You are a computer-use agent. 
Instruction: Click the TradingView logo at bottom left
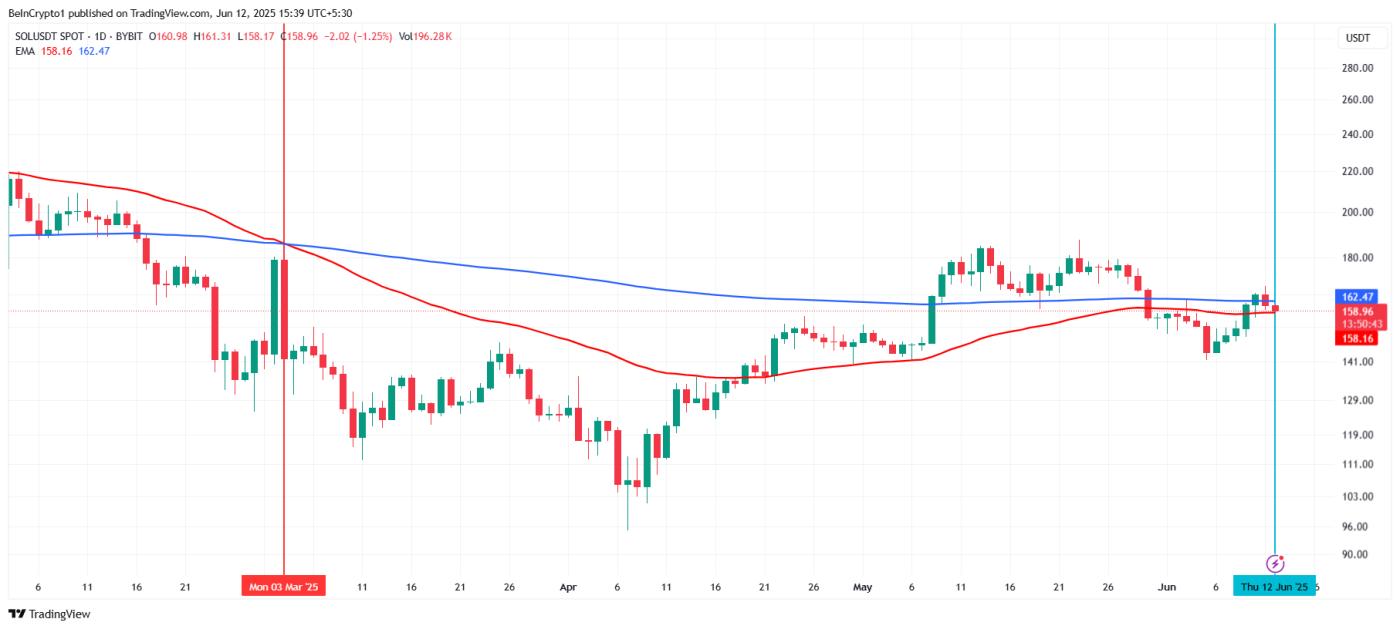(49, 614)
